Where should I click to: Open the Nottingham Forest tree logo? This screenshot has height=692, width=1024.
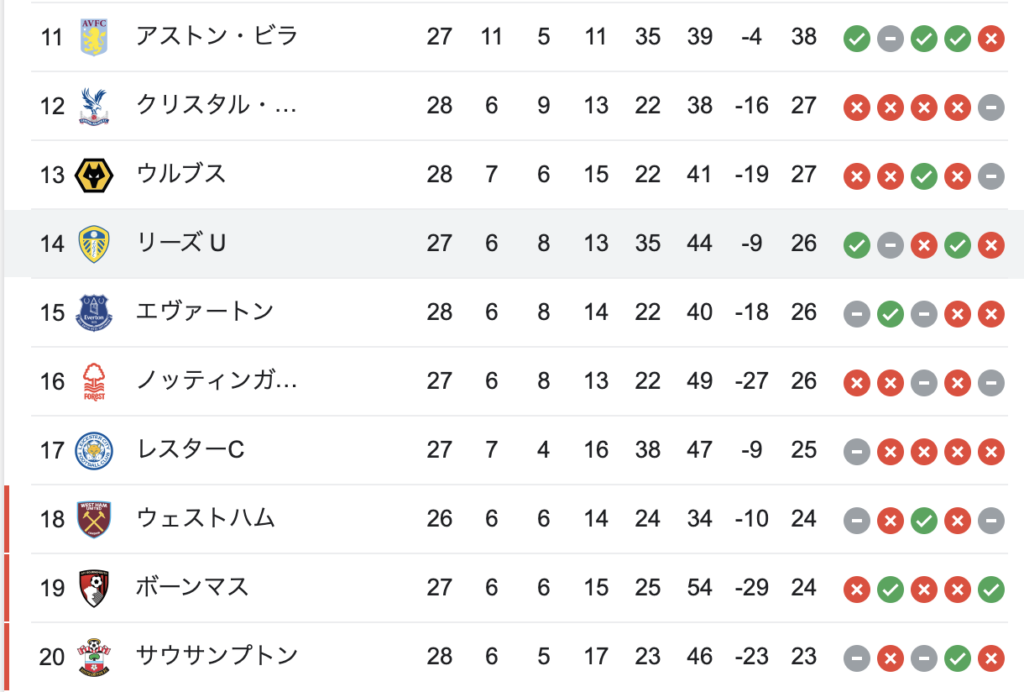click(94, 382)
